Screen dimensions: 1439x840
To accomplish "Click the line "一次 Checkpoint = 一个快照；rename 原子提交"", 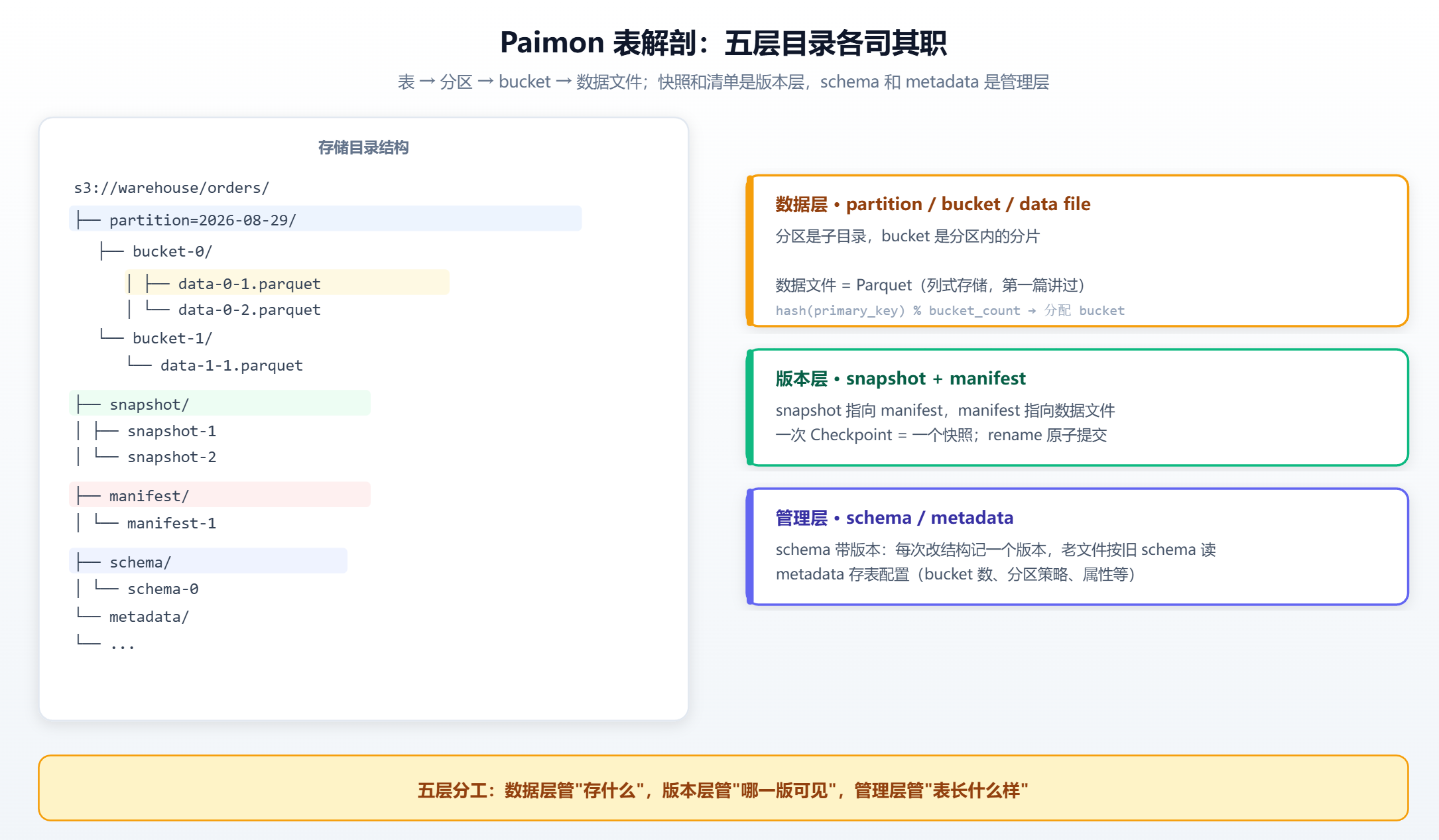I will (942, 435).
